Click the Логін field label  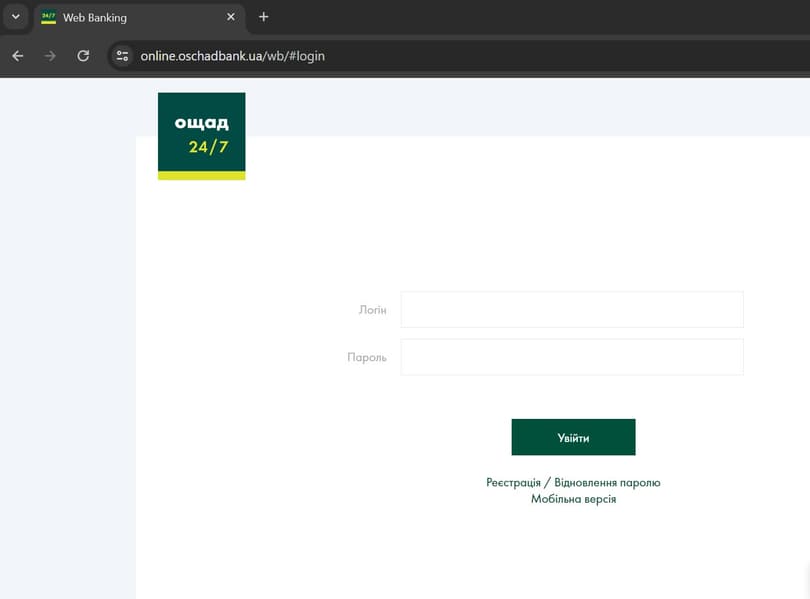pyautogui.click(x=372, y=310)
